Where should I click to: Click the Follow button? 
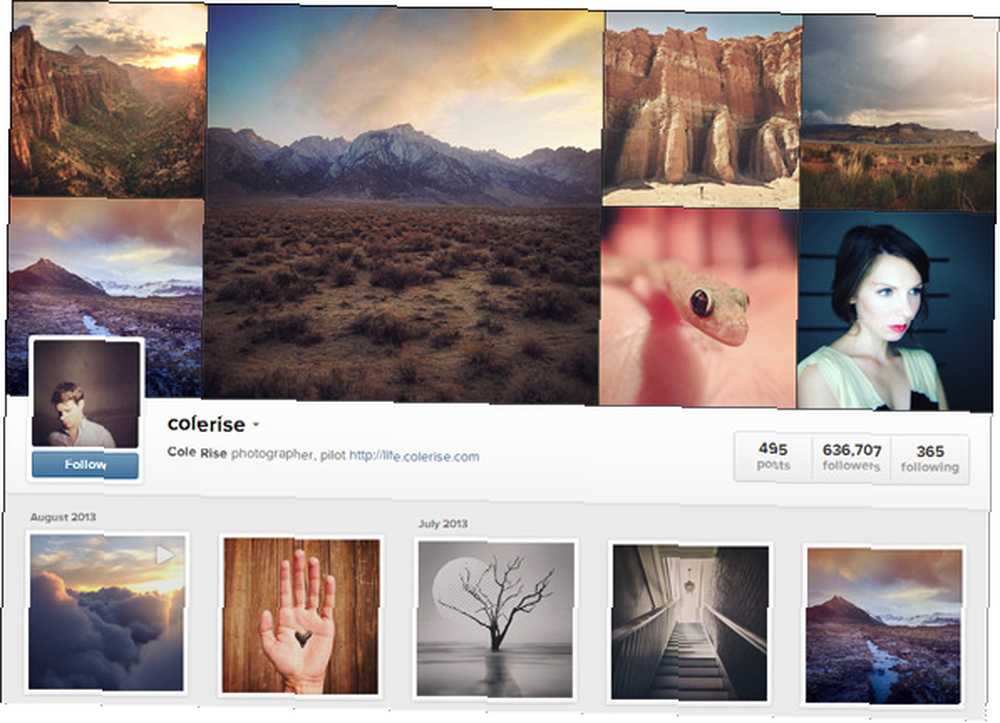[85, 465]
